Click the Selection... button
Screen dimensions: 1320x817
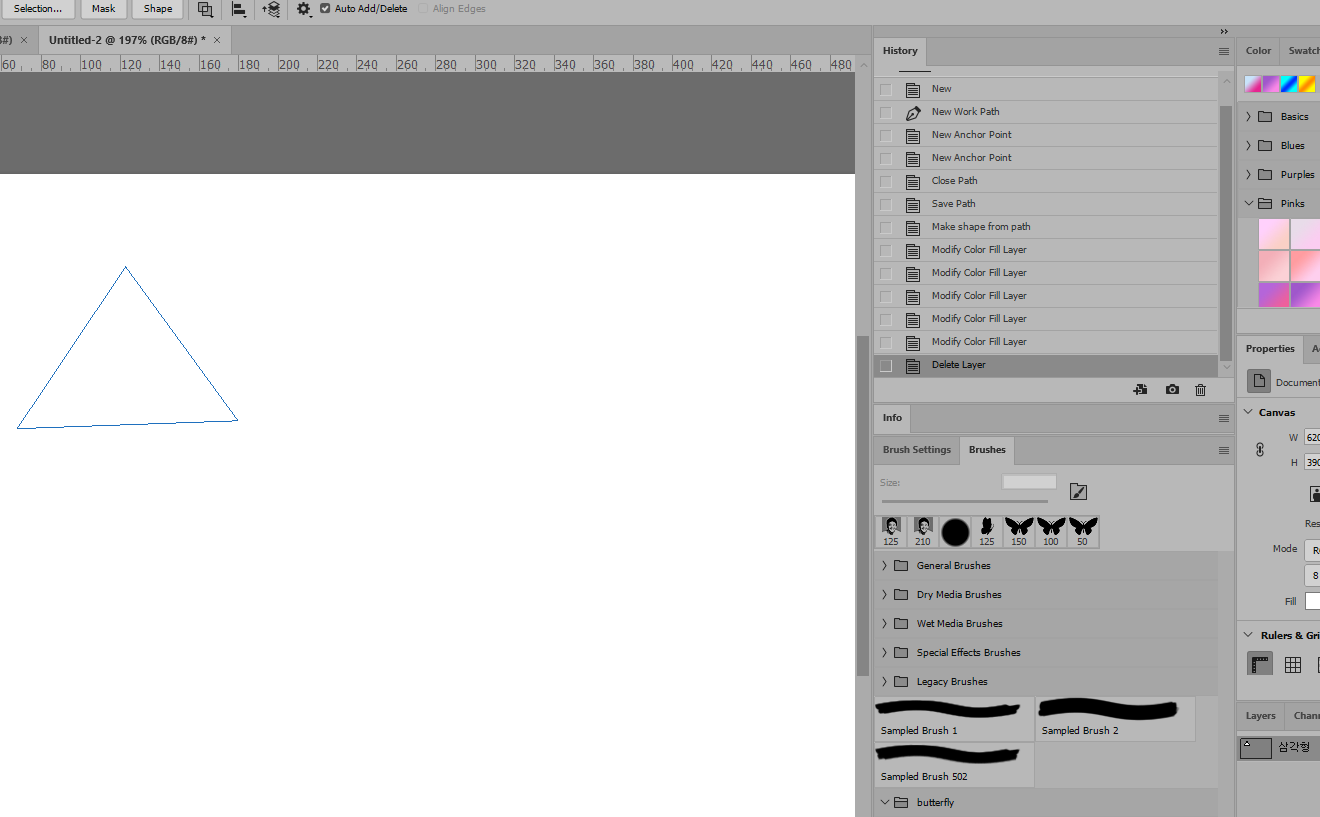[38, 9]
